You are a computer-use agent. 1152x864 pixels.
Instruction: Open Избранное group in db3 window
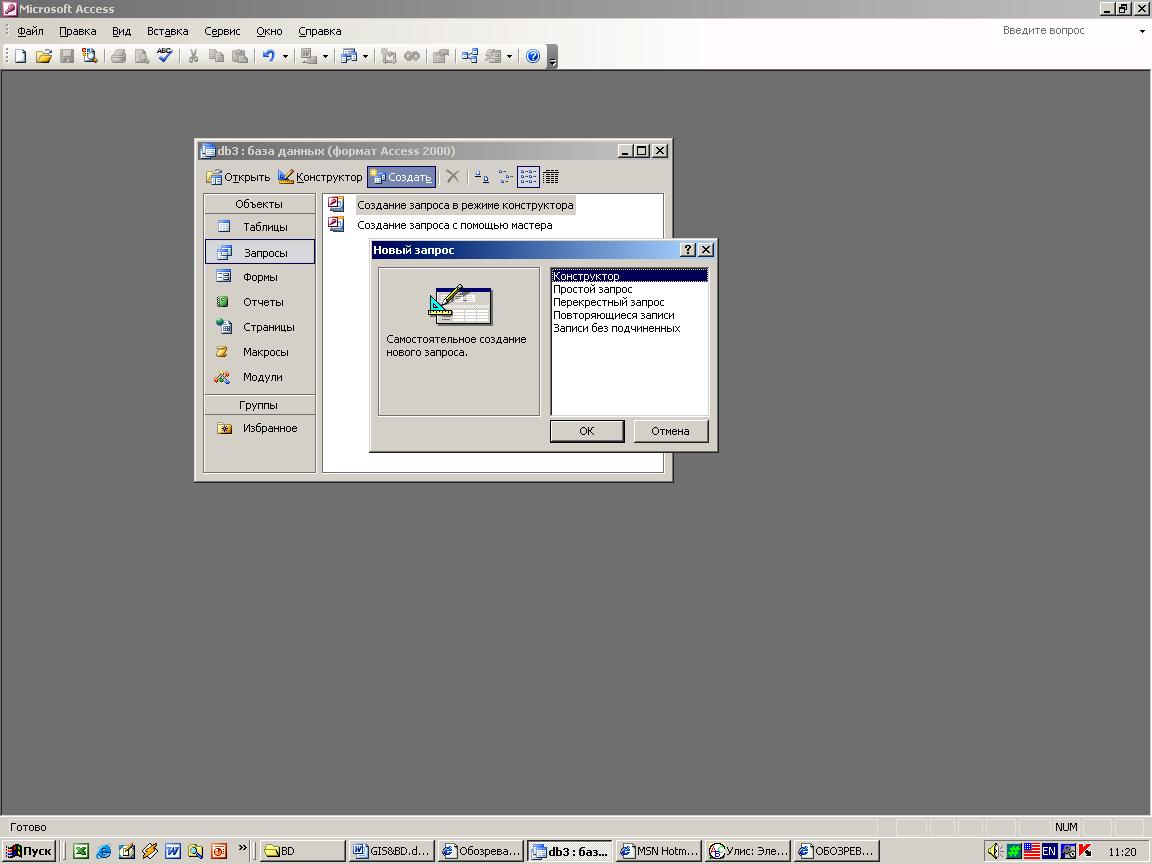[x=259, y=428]
